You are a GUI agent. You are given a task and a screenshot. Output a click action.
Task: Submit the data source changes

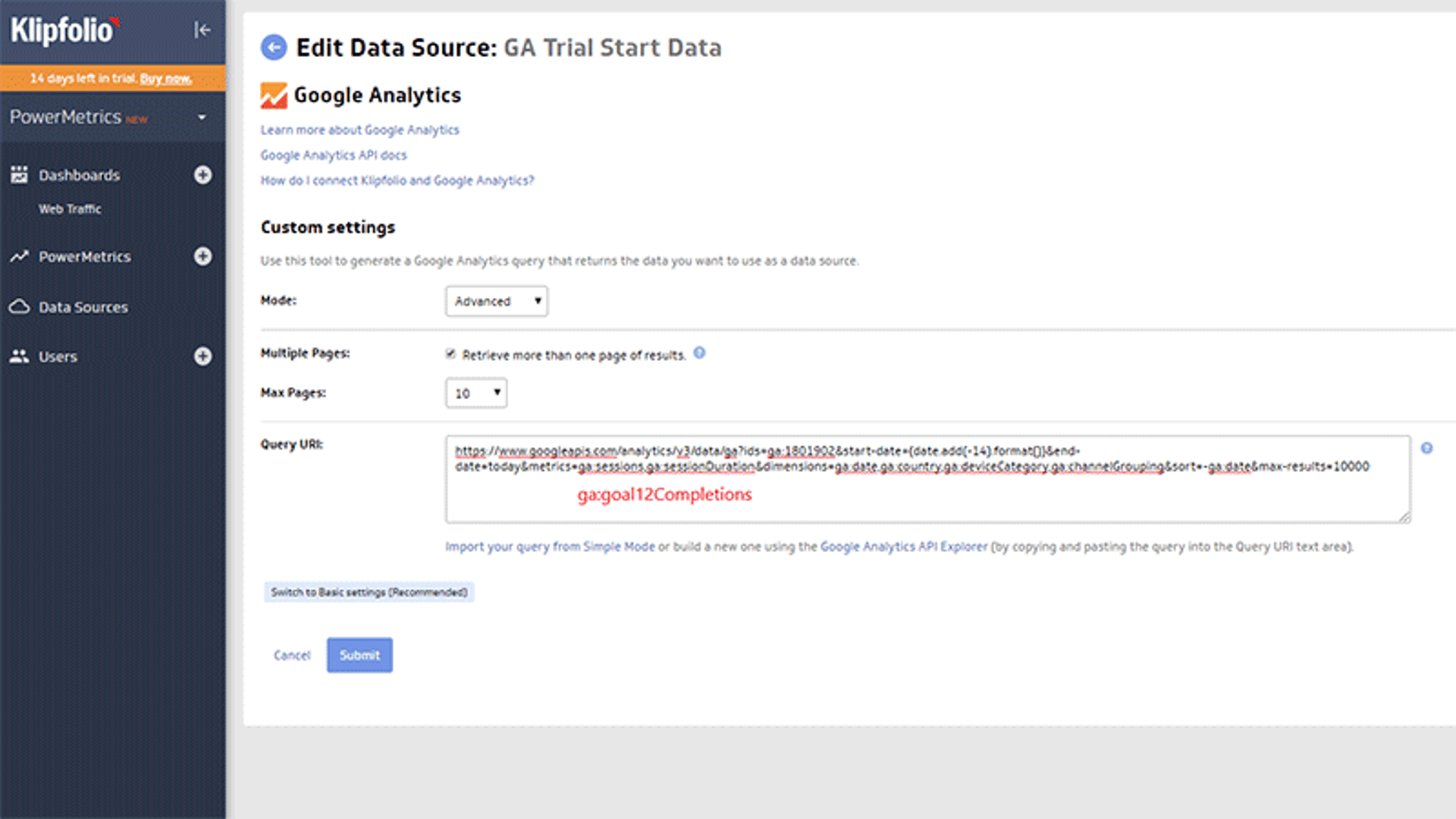(359, 654)
